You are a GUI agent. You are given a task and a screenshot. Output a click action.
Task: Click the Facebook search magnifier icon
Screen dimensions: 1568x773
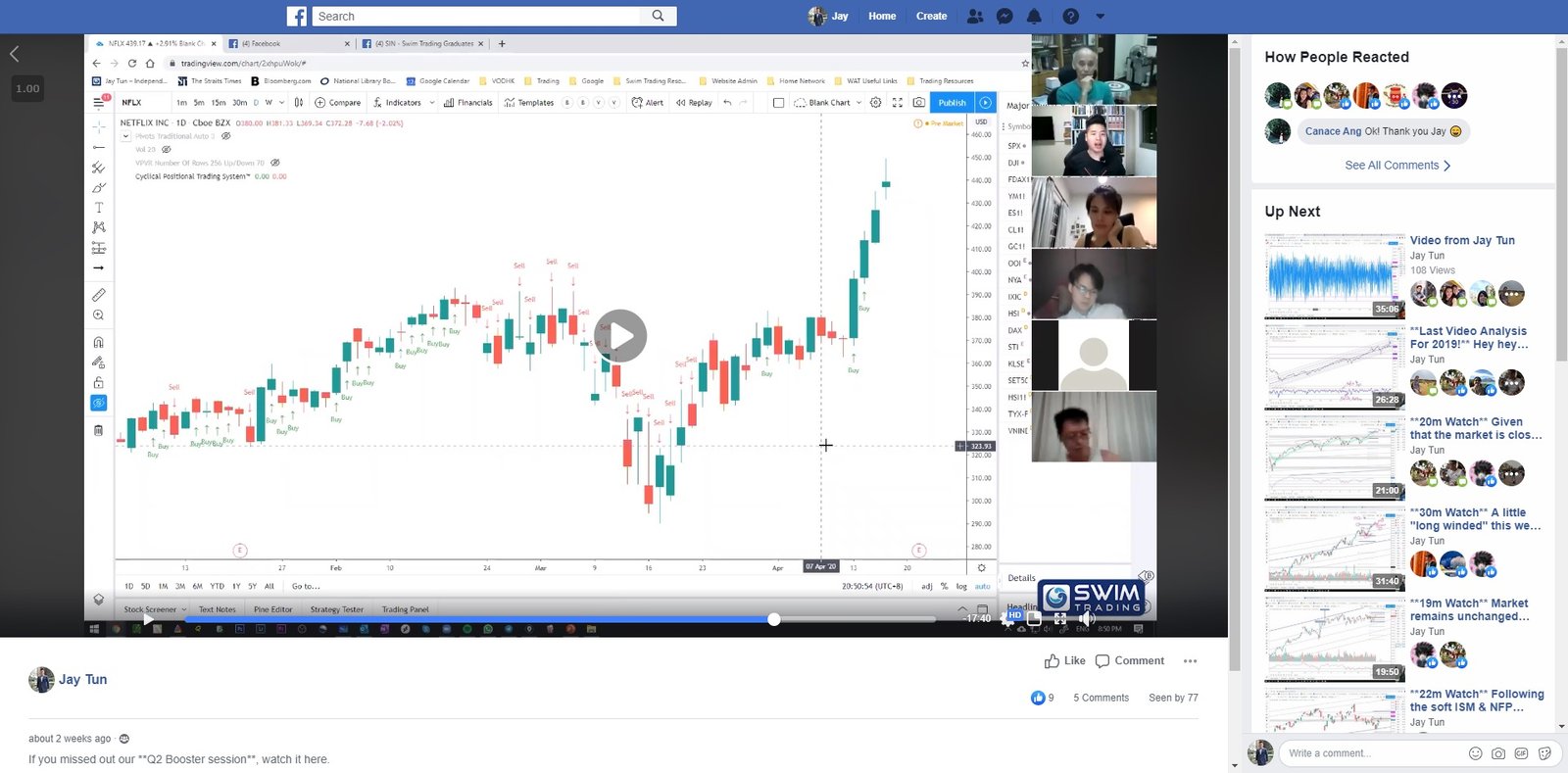(659, 16)
